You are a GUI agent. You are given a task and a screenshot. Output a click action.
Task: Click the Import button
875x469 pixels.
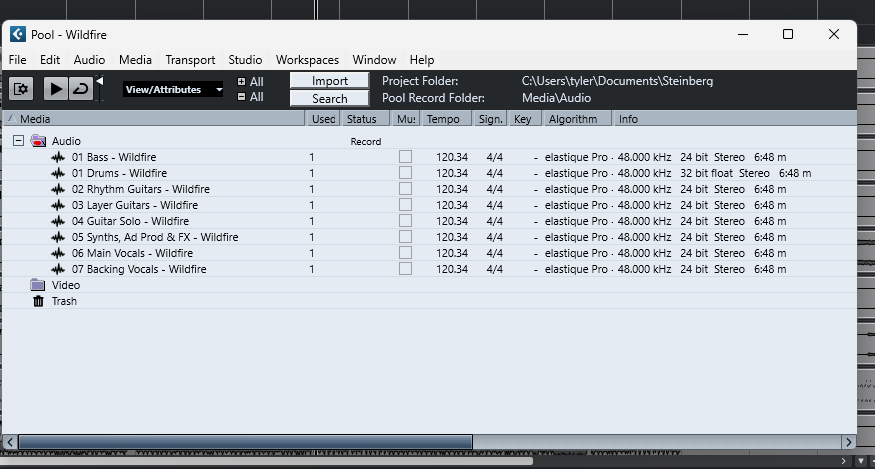tap(329, 80)
